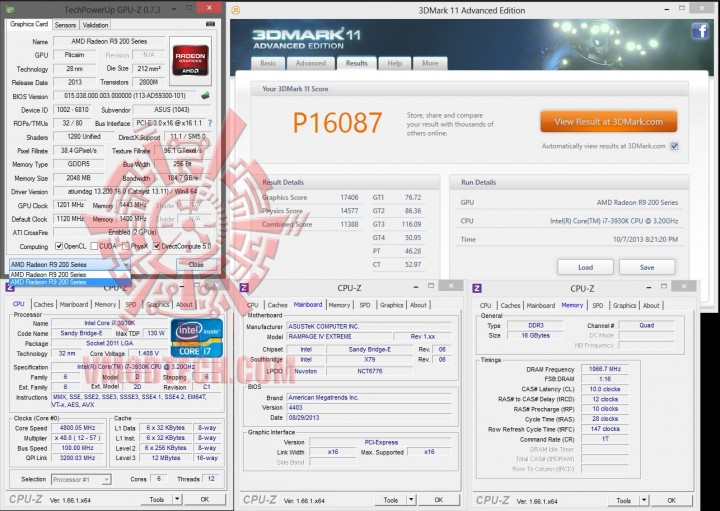Viewport: 720px width, 511px height.
Task: Click the BIOS Version field in GPU-Z
Action: tap(125, 96)
